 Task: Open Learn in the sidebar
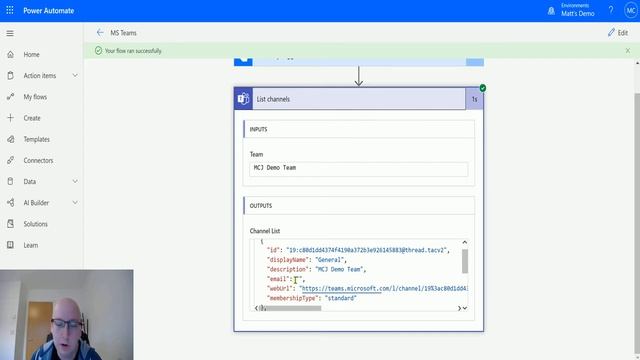point(31,245)
